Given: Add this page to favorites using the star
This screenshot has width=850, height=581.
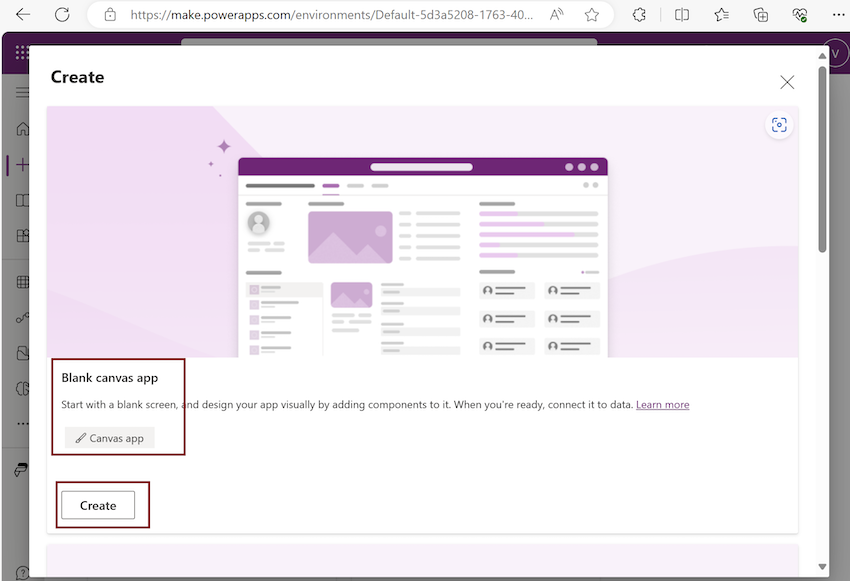Looking at the screenshot, I should 591,15.
